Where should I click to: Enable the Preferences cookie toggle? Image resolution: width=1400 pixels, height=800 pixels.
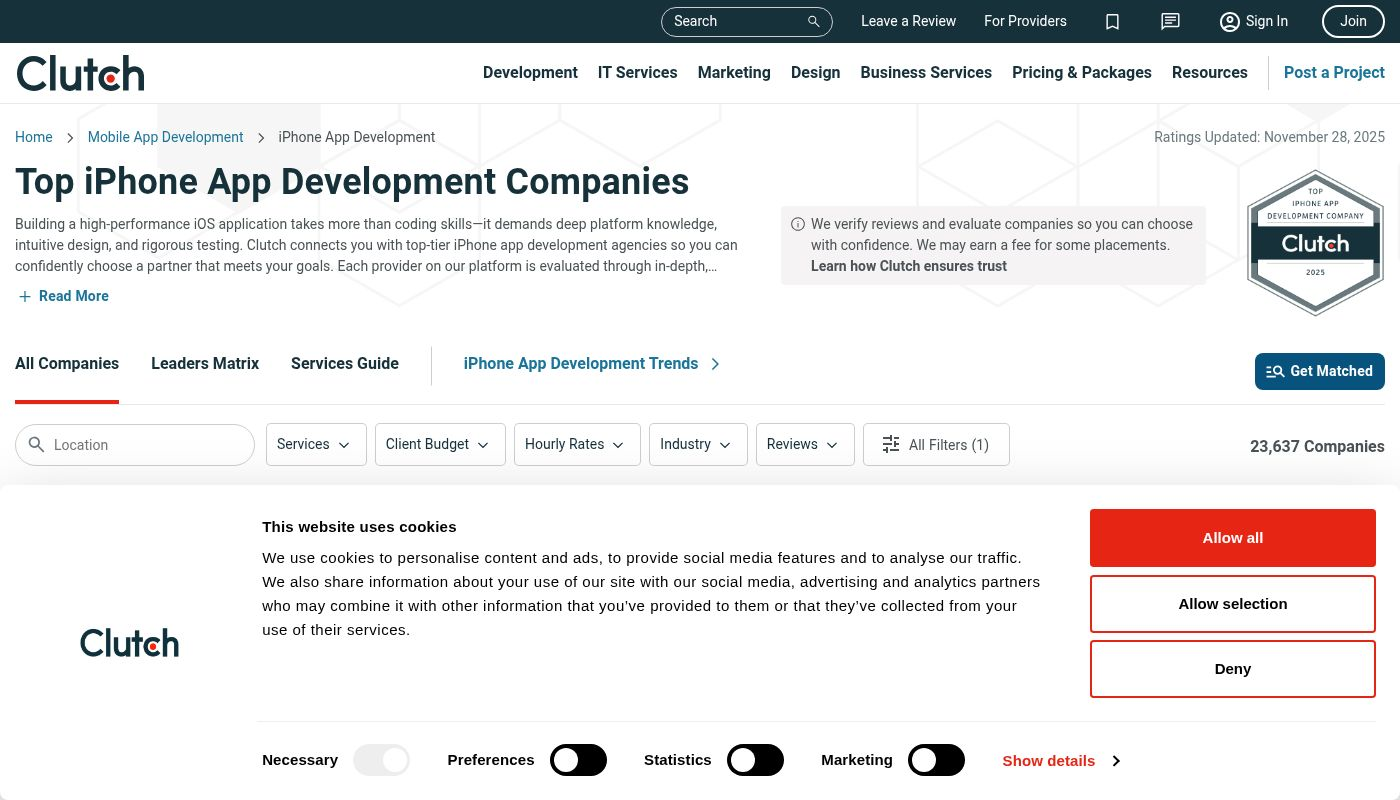(x=579, y=760)
